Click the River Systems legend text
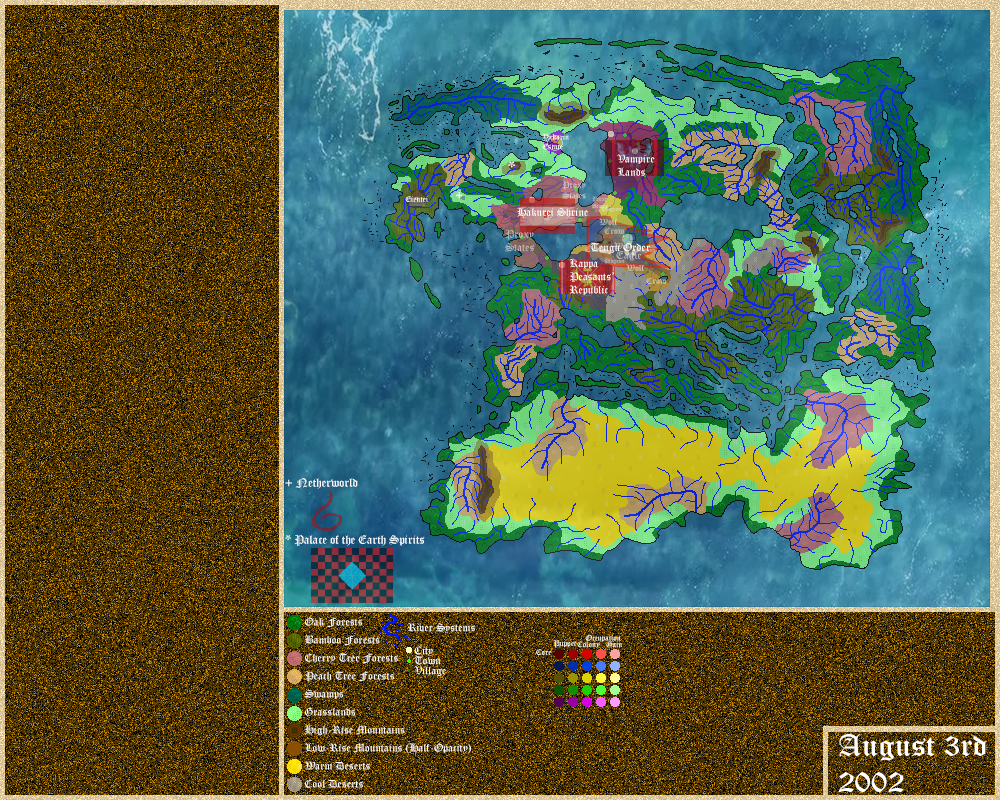 (x=441, y=628)
